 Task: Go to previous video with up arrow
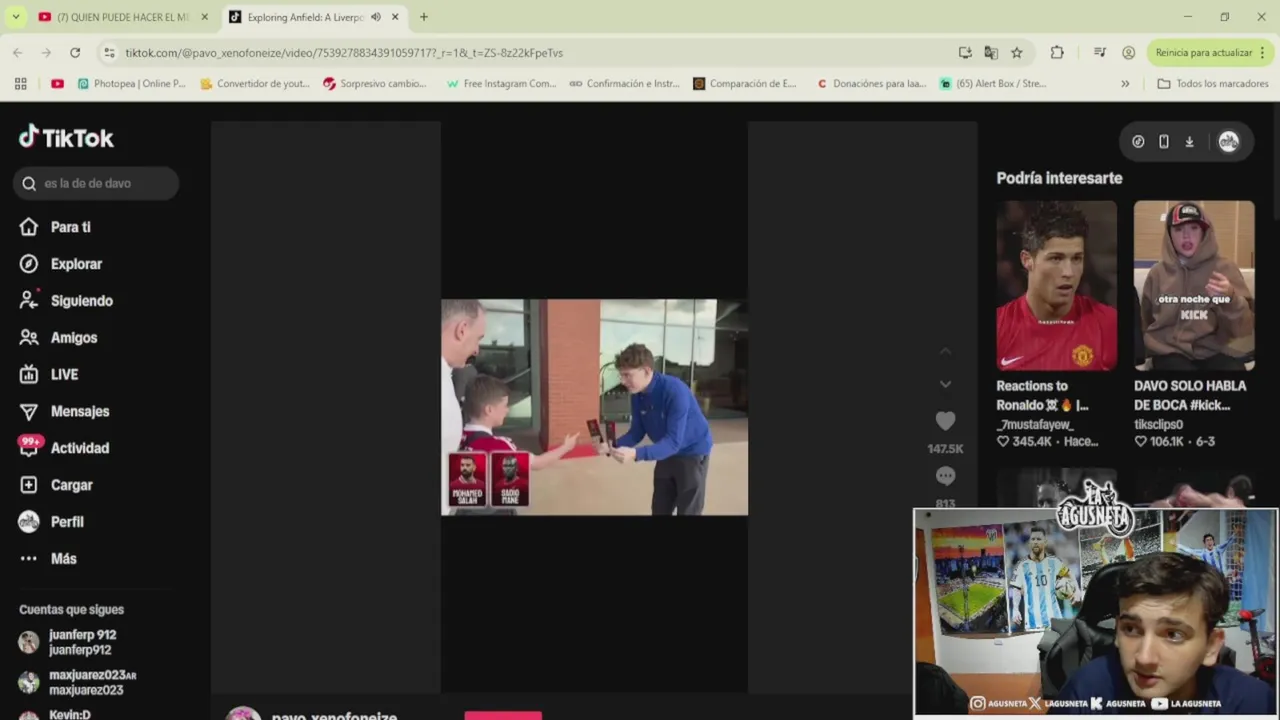point(945,351)
